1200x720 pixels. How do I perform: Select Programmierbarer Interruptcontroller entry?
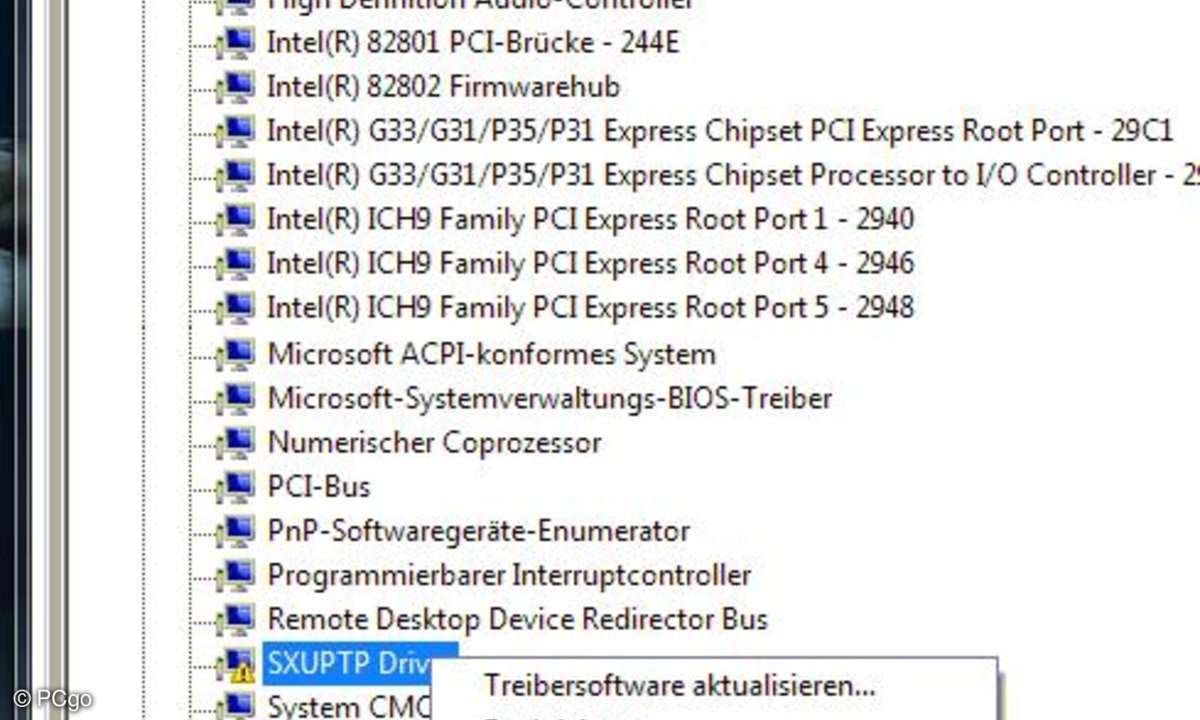(x=509, y=575)
